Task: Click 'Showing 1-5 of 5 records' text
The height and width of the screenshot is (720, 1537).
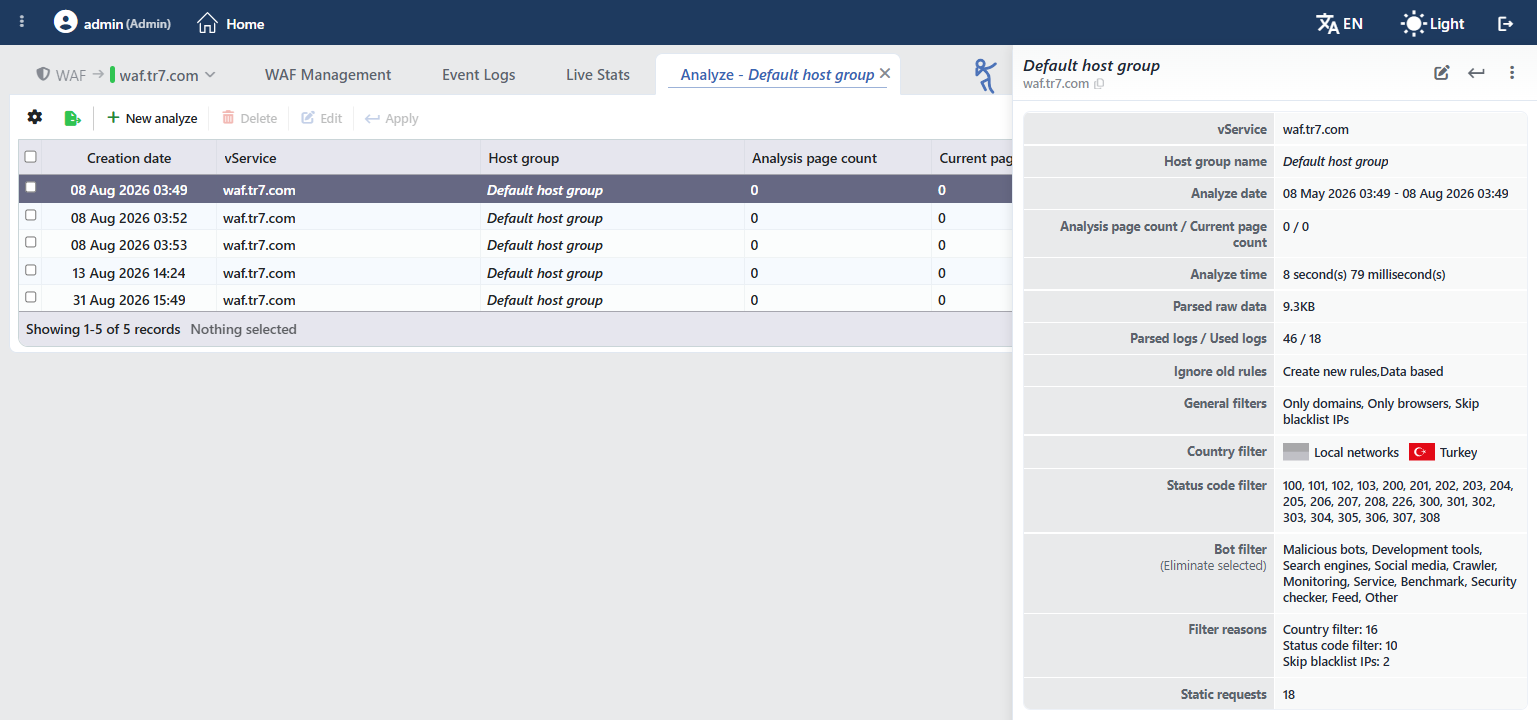Action: point(103,329)
